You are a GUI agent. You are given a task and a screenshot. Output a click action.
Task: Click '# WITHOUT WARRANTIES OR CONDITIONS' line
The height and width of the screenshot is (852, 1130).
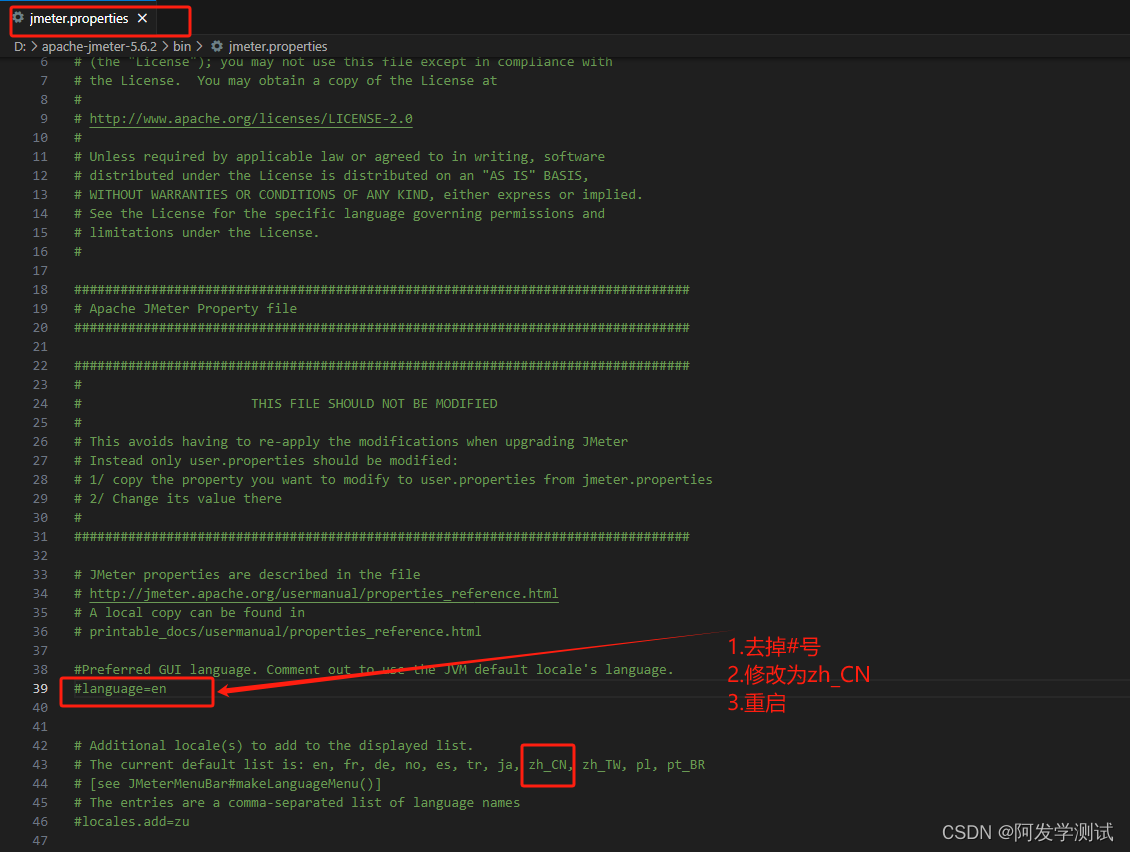click(357, 195)
